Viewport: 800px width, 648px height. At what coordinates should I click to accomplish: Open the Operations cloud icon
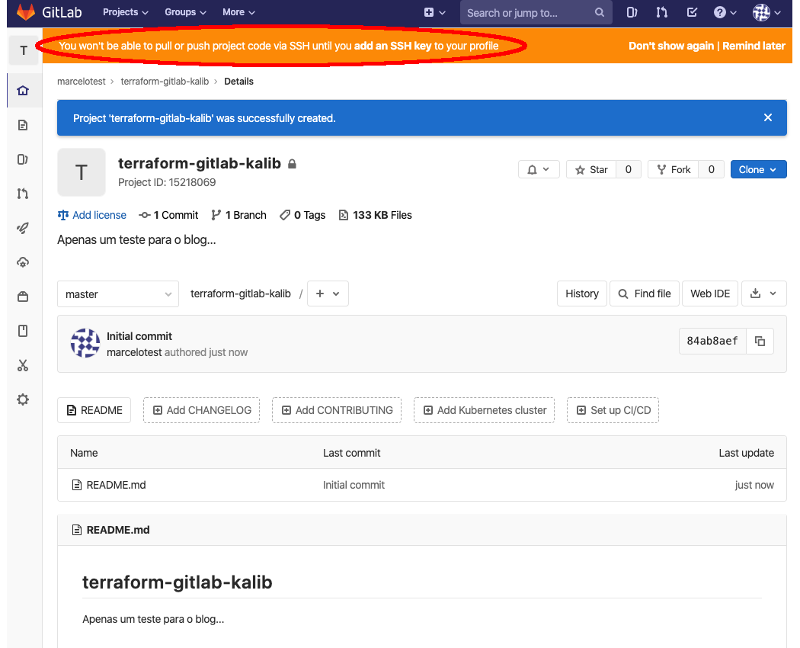[22, 262]
